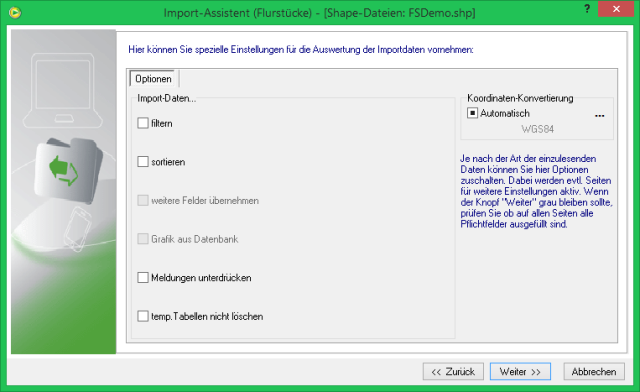Screen dimensions: 640x392
Task: Enable the sortieren checkbox
Action: 143,162
